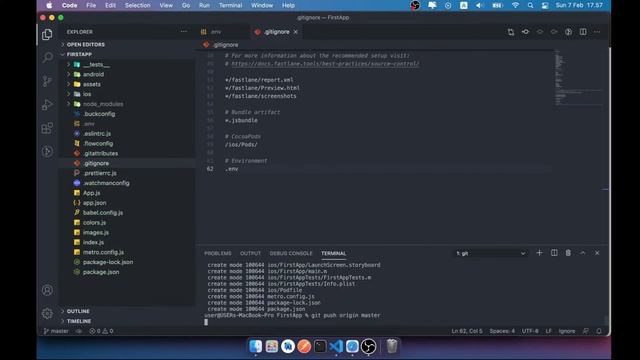Viewport: 640px width, 360px height.
Task: Open Spotlight search in macOS menu bar
Action: (530, 5)
